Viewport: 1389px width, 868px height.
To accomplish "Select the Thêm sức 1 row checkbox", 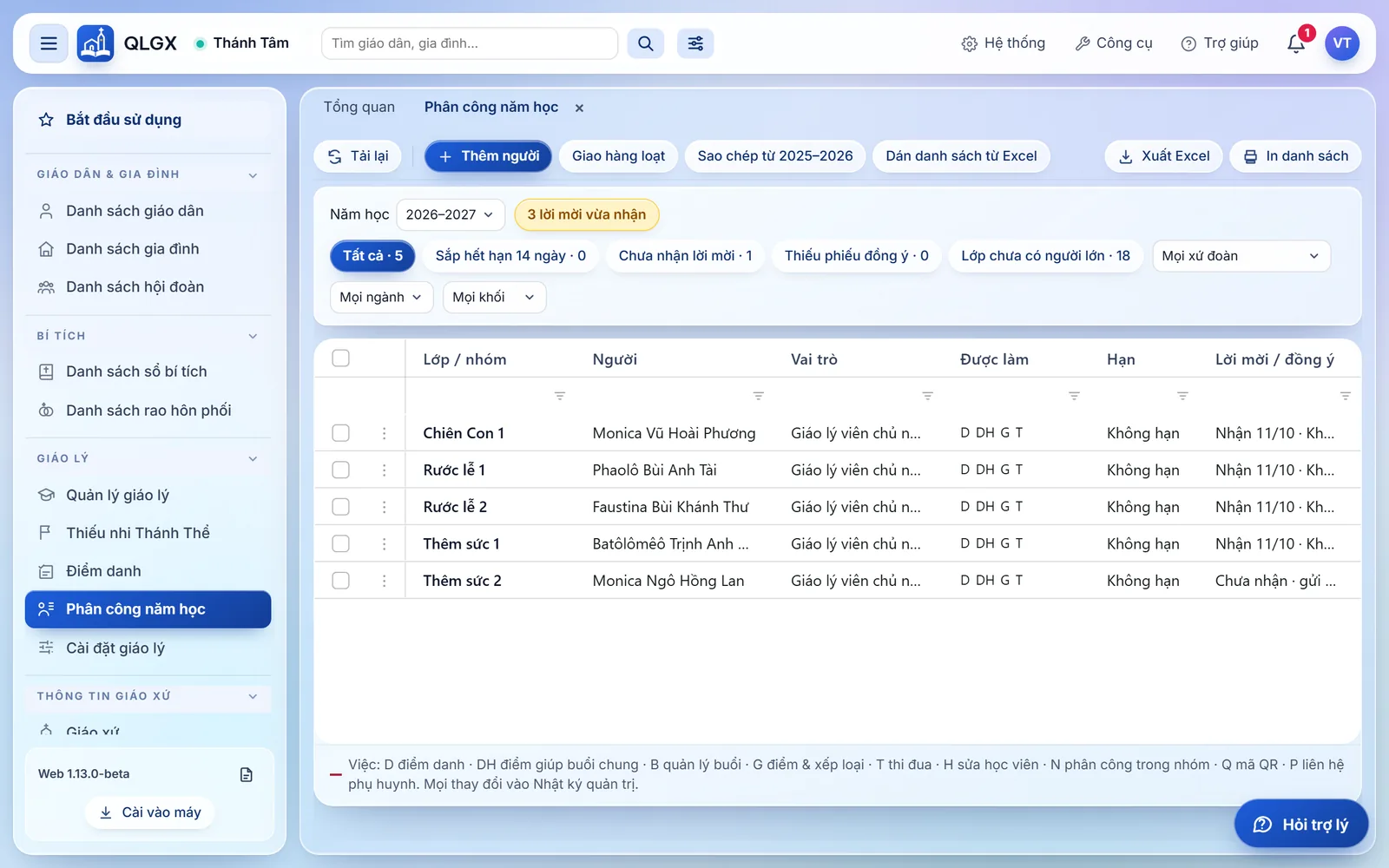I will (x=340, y=543).
